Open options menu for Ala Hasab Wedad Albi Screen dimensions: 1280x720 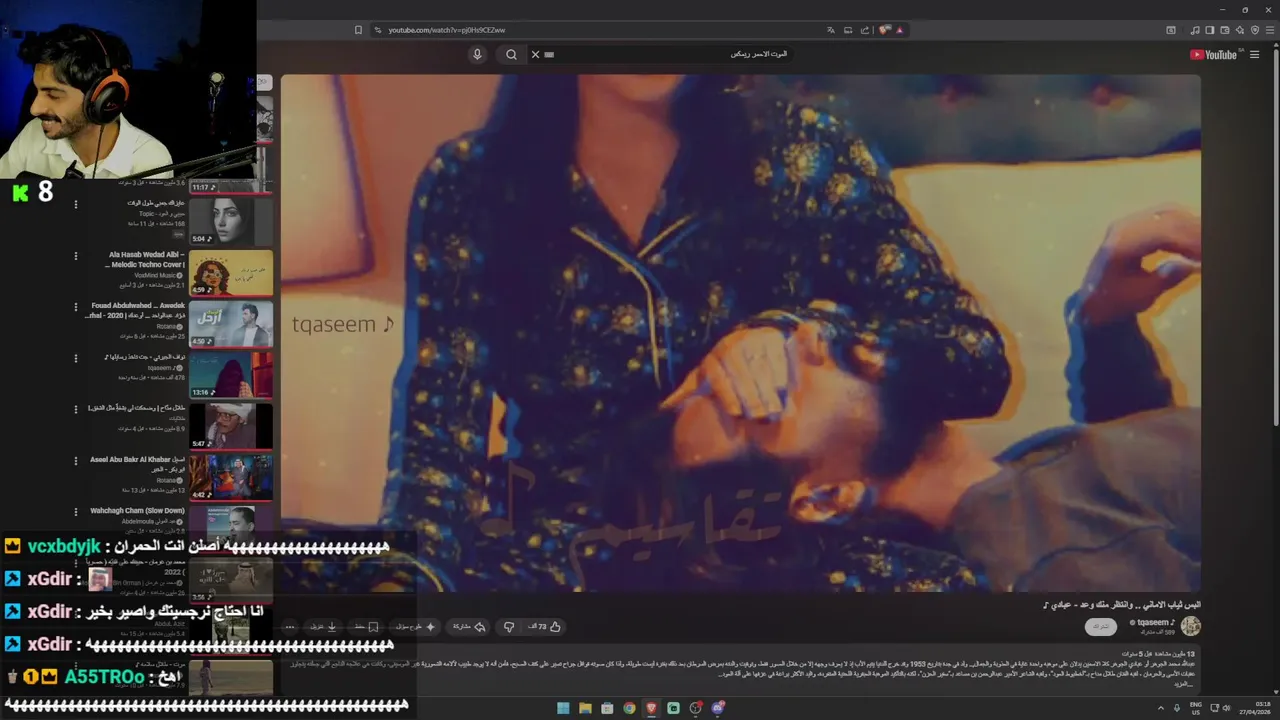[x=75, y=257]
